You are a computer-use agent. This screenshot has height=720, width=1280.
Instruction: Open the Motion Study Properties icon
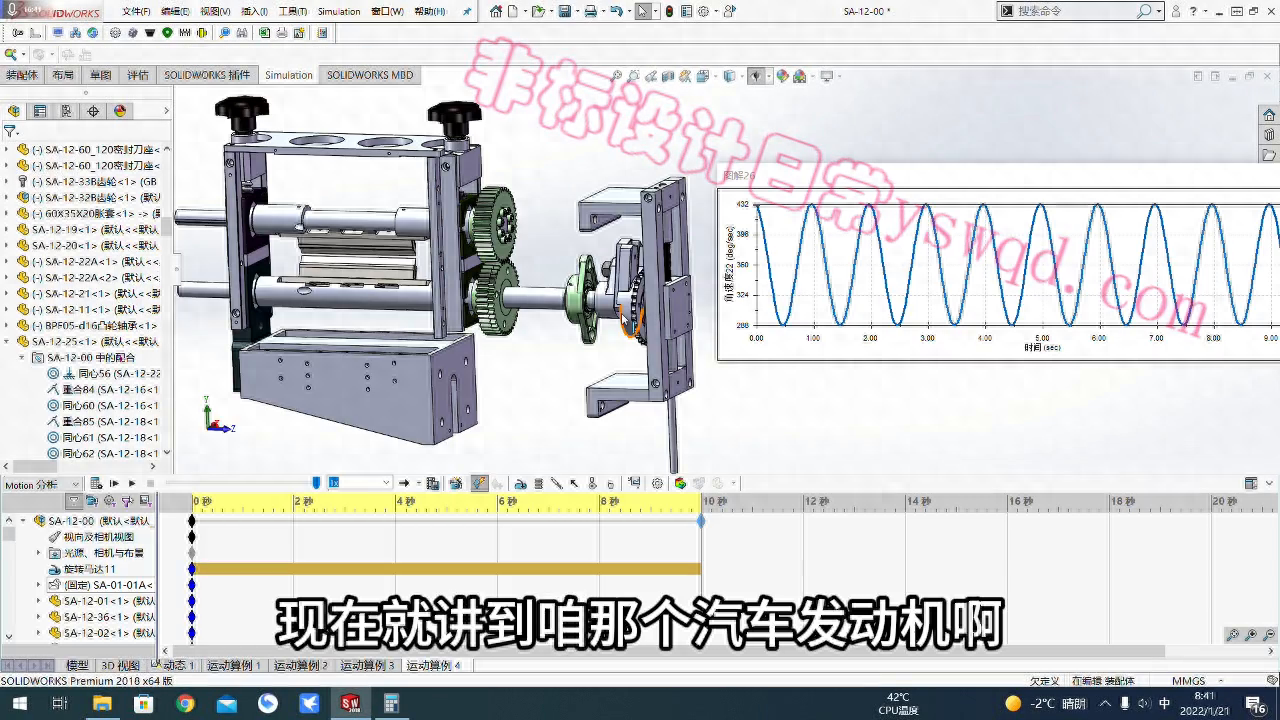click(x=658, y=483)
